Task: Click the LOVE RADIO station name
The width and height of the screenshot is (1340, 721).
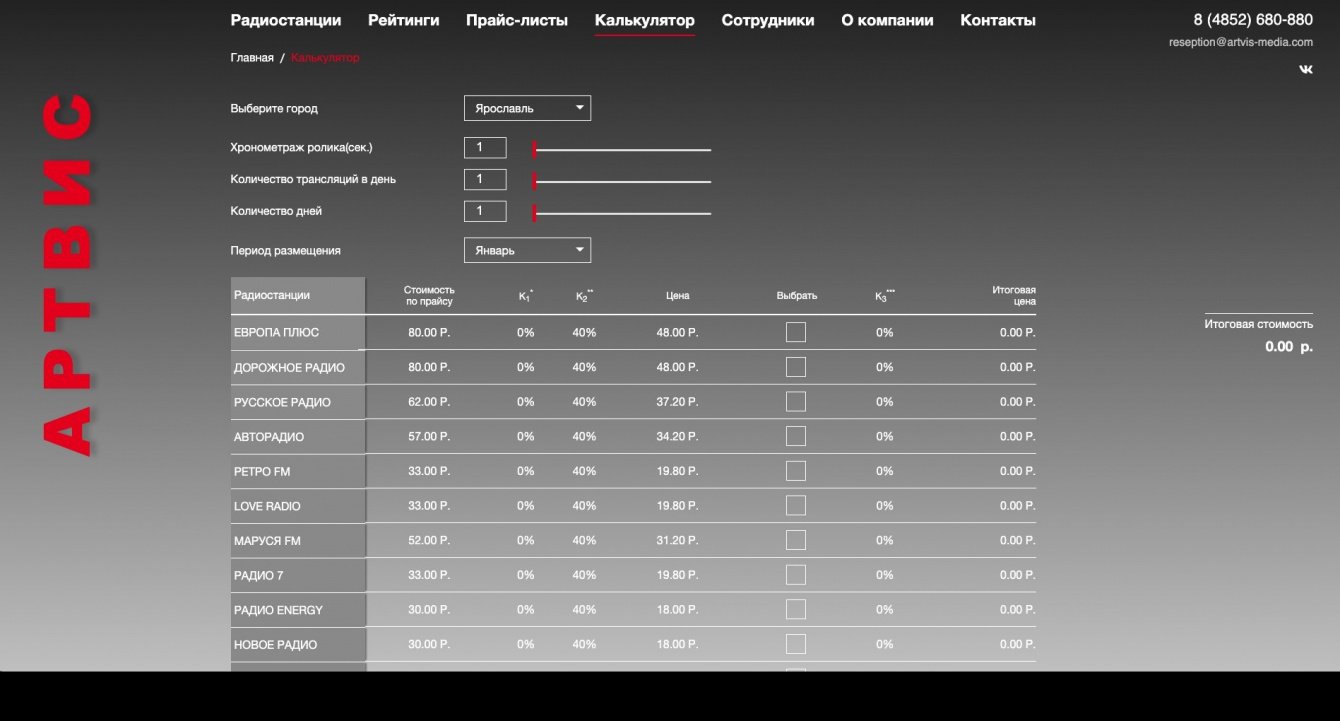Action: click(x=267, y=506)
